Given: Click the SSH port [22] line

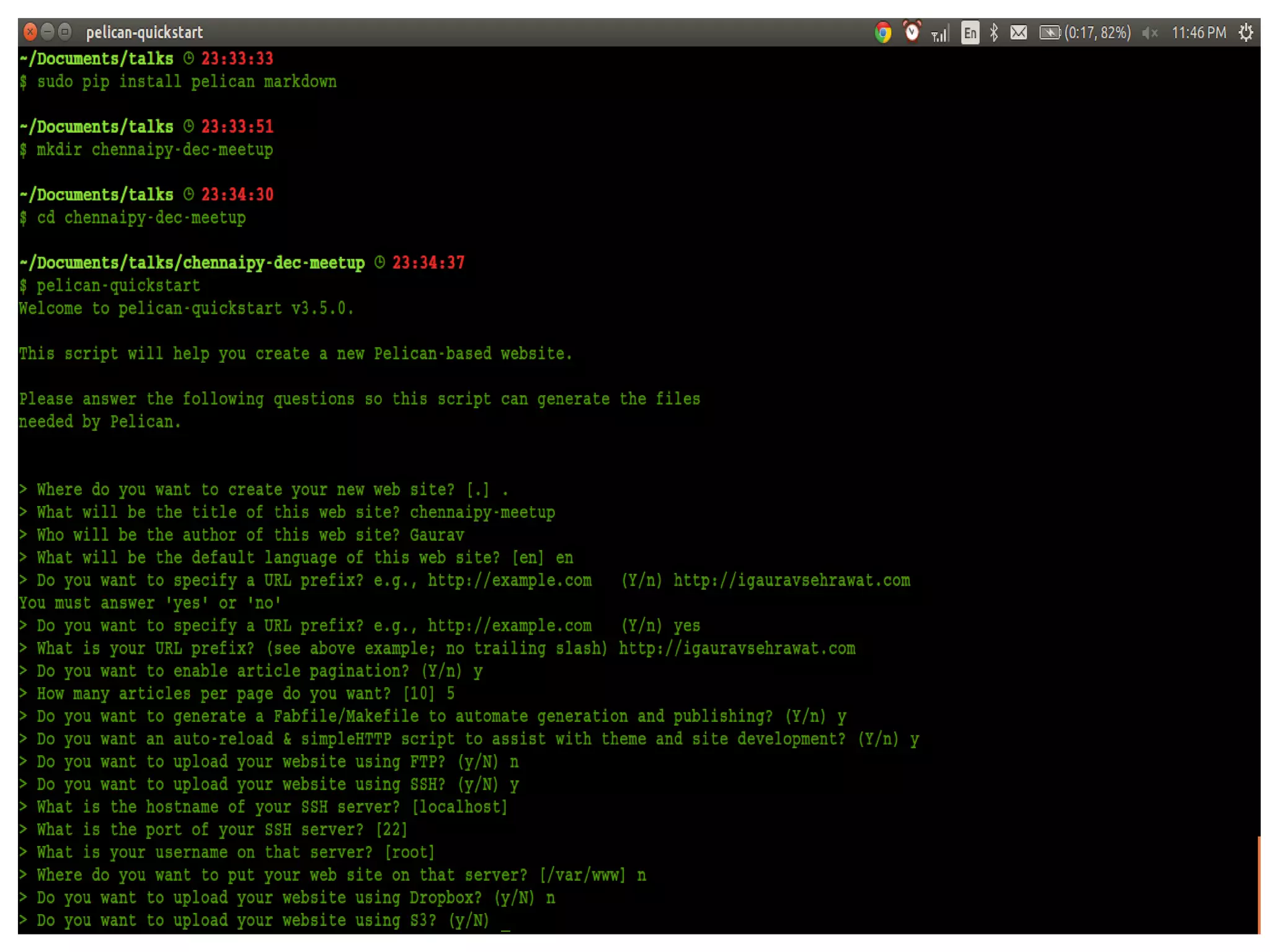Looking at the screenshot, I should coord(213,830).
